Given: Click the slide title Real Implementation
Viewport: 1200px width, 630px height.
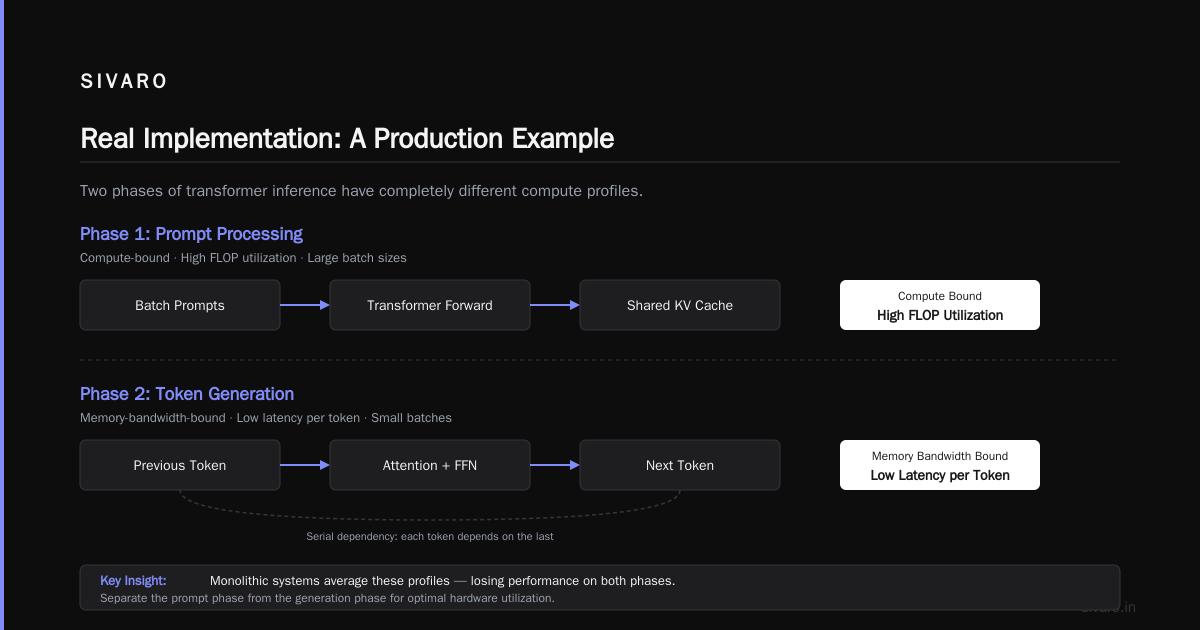Looking at the screenshot, I should 347,138.
